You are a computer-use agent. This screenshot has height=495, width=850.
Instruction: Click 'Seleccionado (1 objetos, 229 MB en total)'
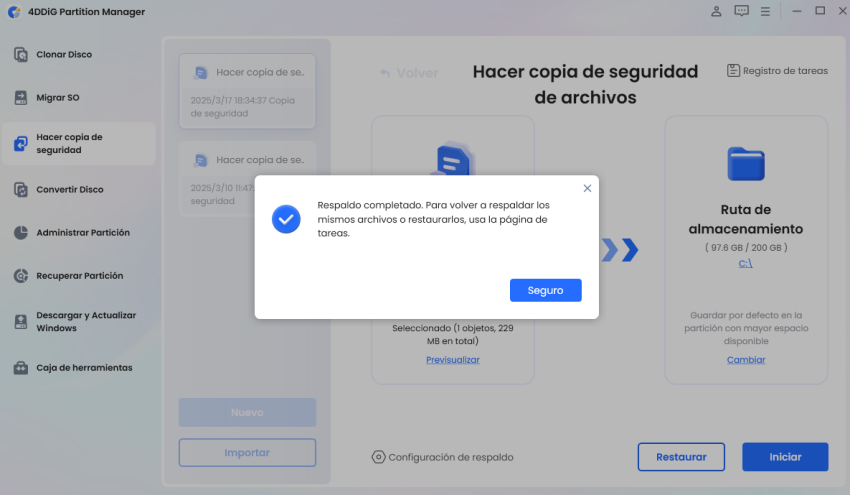click(x=453, y=335)
